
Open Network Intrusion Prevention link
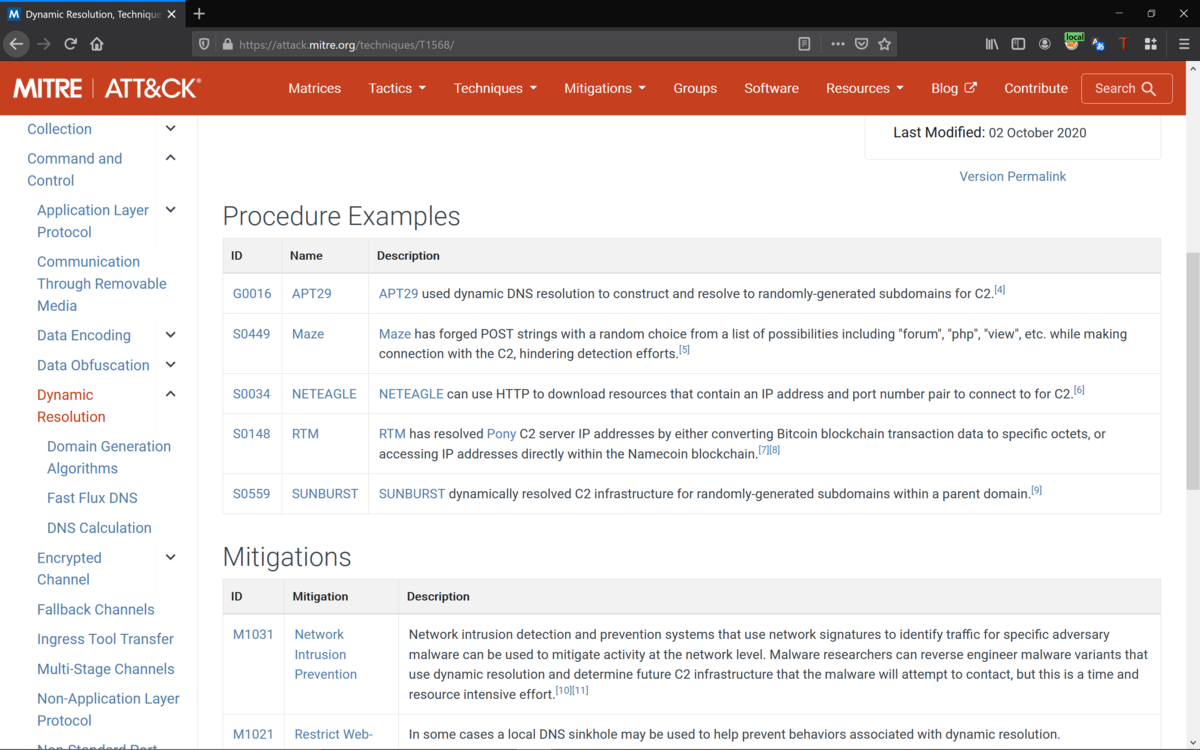click(x=326, y=654)
